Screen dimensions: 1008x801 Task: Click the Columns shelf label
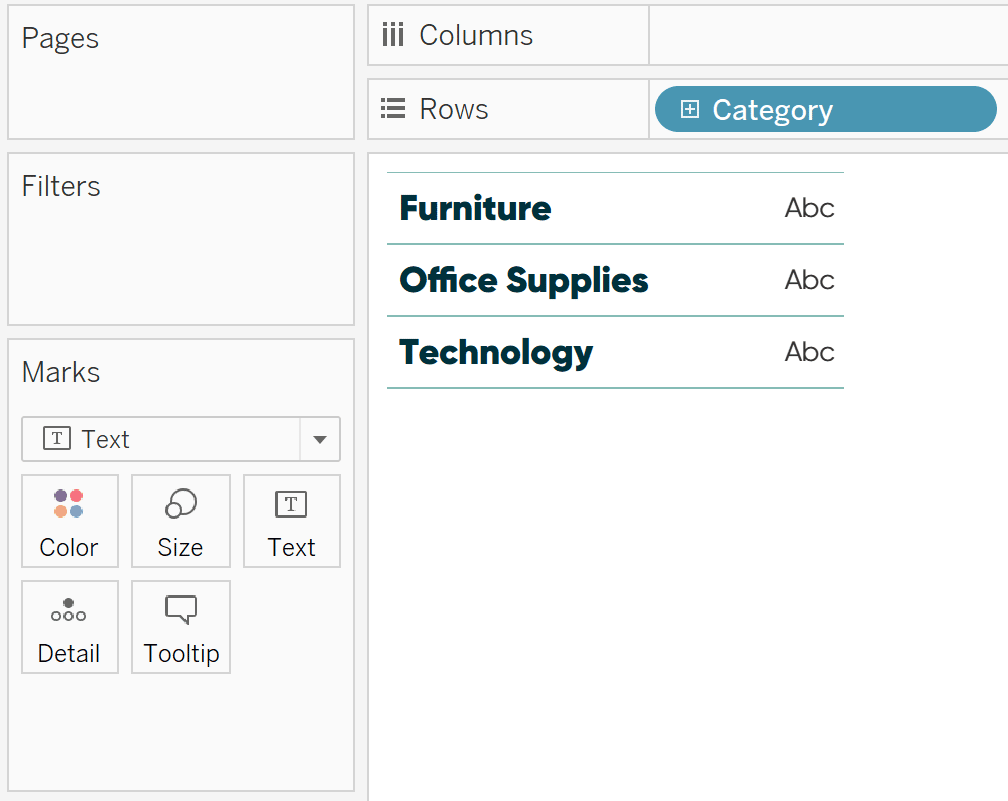476,35
